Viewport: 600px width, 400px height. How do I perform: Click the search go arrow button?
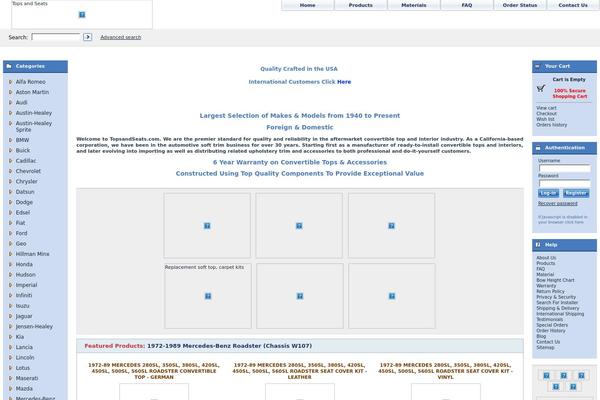88,37
